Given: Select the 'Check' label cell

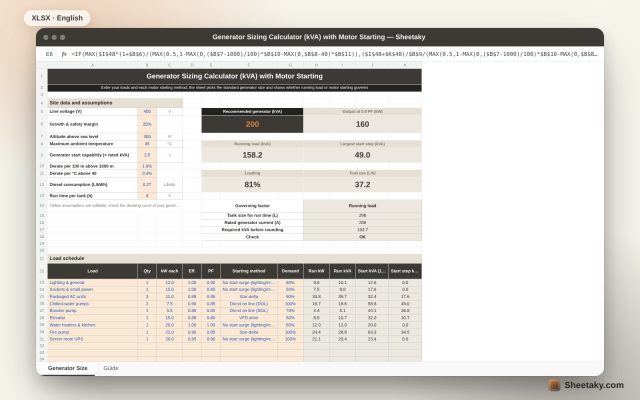Looking at the screenshot, I should point(252,237).
